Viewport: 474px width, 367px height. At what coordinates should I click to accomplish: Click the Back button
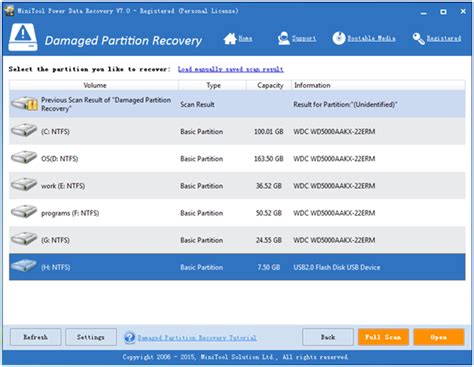(328, 337)
